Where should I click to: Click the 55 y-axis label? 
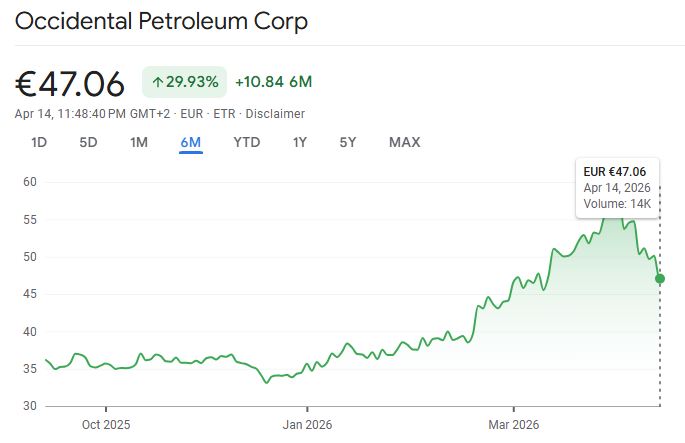point(30,219)
